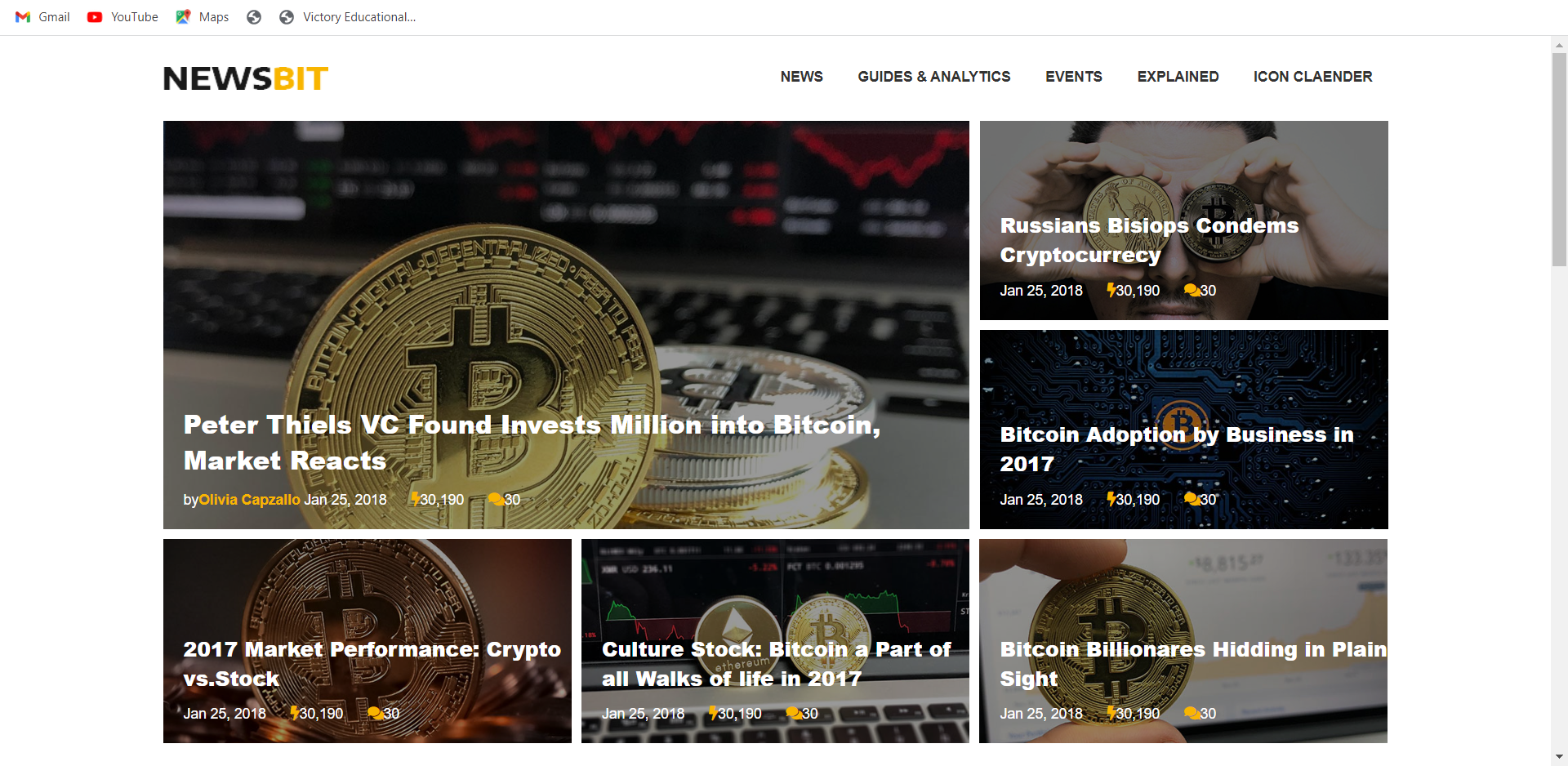Open author link Olivia Capzallo
The height and width of the screenshot is (766, 1568).
[x=249, y=499]
